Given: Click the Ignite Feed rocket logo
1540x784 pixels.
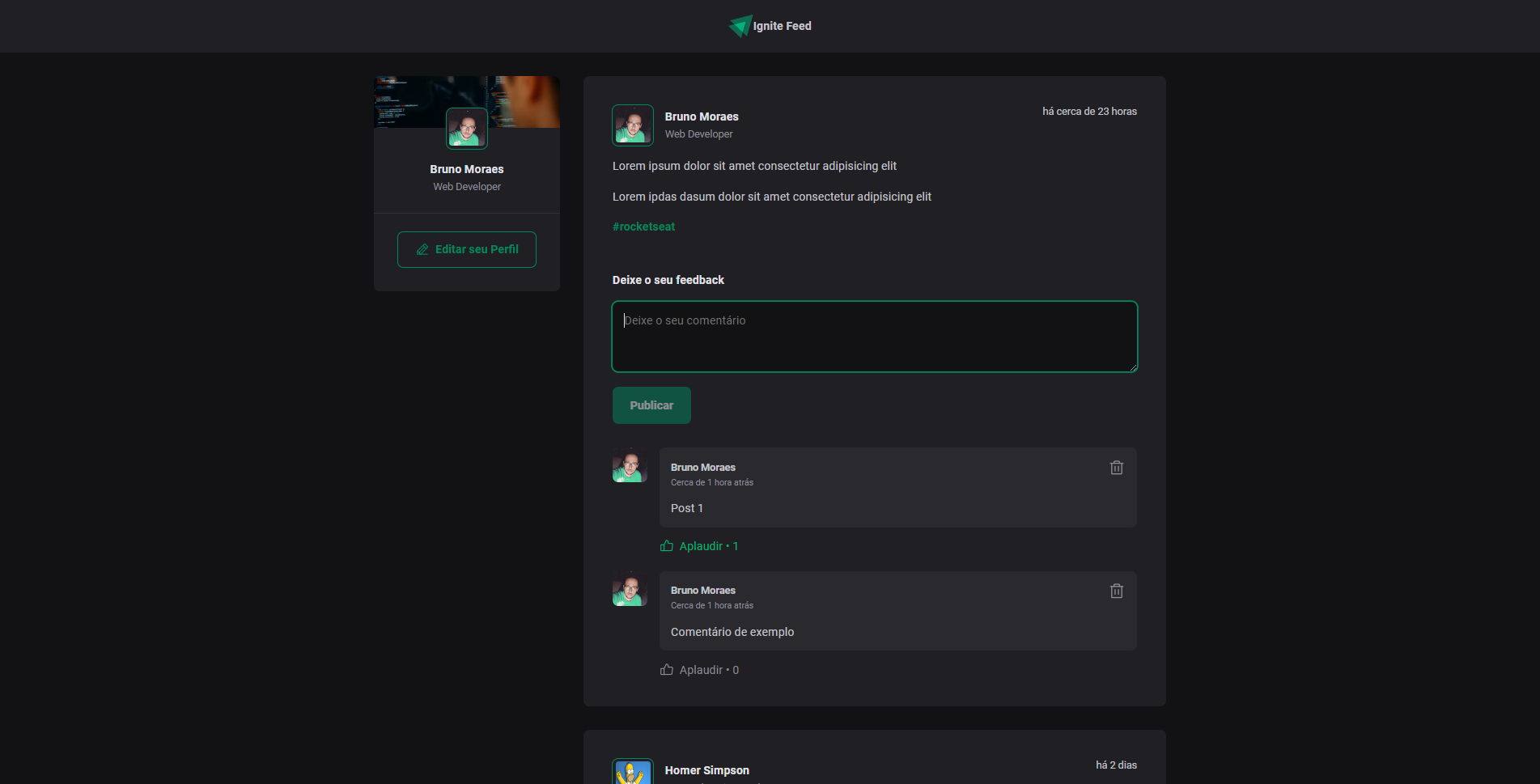Looking at the screenshot, I should click(x=740, y=26).
